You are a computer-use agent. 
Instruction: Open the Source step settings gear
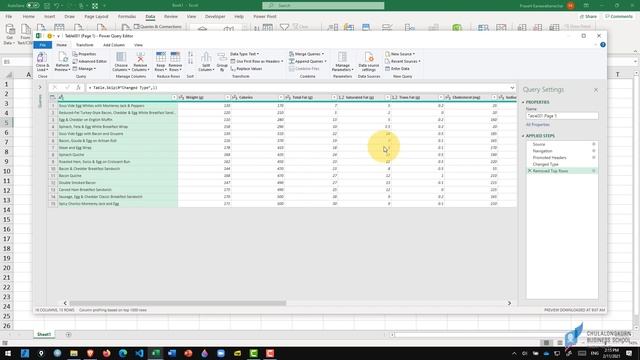(594, 144)
